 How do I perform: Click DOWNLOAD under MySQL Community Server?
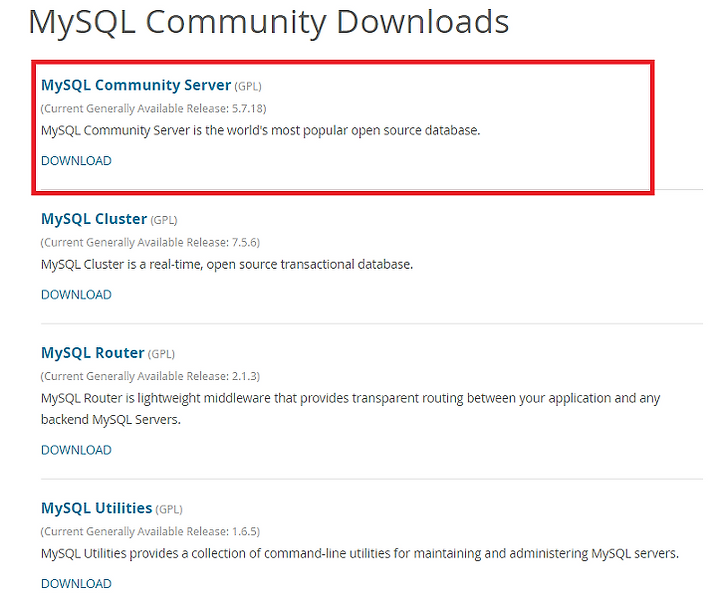pyautogui.click(x=76, y=161)
